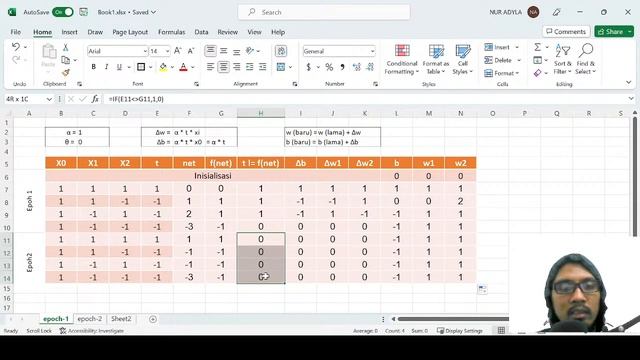
Task: Open Sort & Filter menu
Action: pyautogui.click(x=562, y=60)
